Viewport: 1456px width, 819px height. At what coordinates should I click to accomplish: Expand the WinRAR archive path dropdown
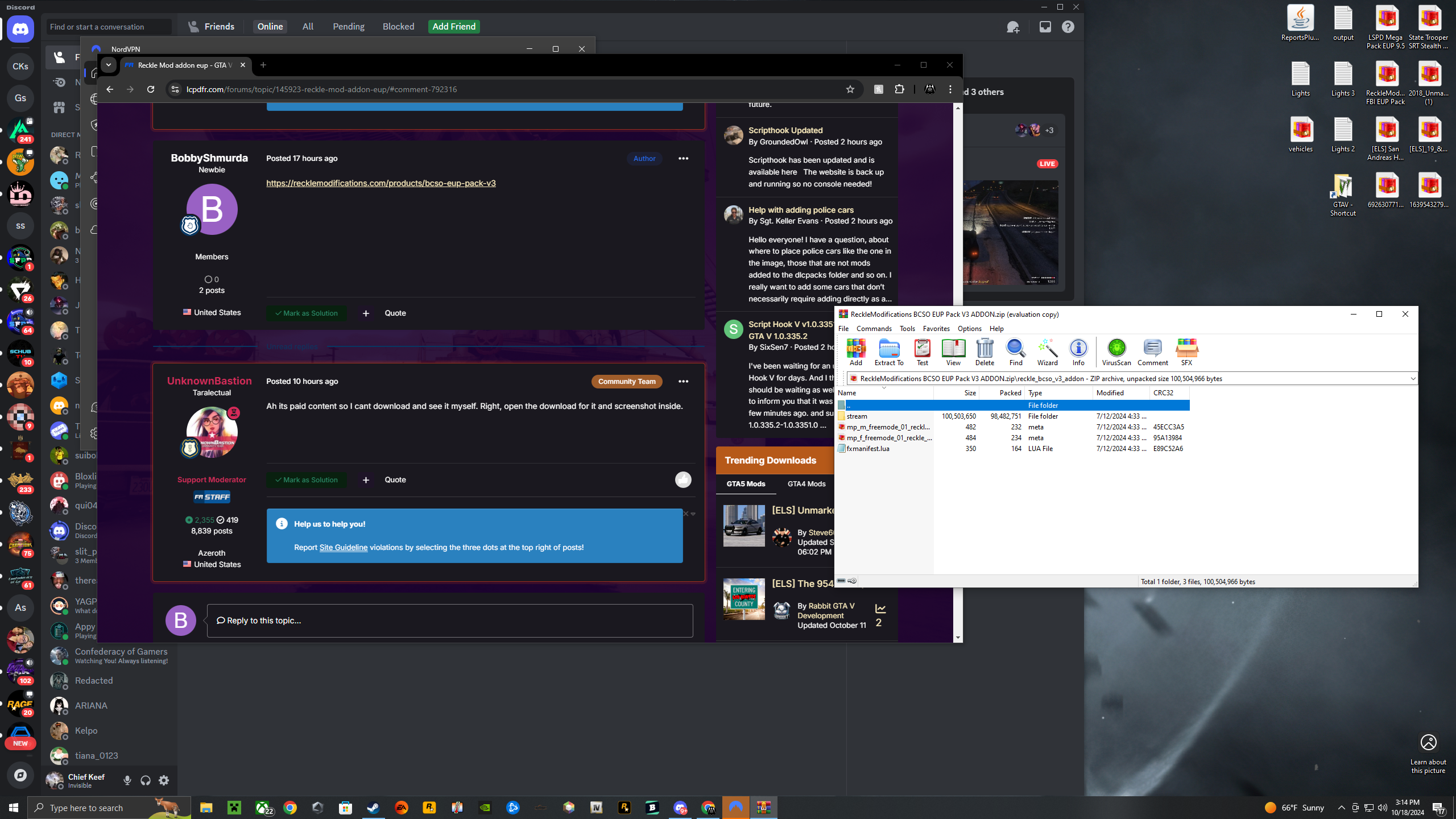[1412, 379]
